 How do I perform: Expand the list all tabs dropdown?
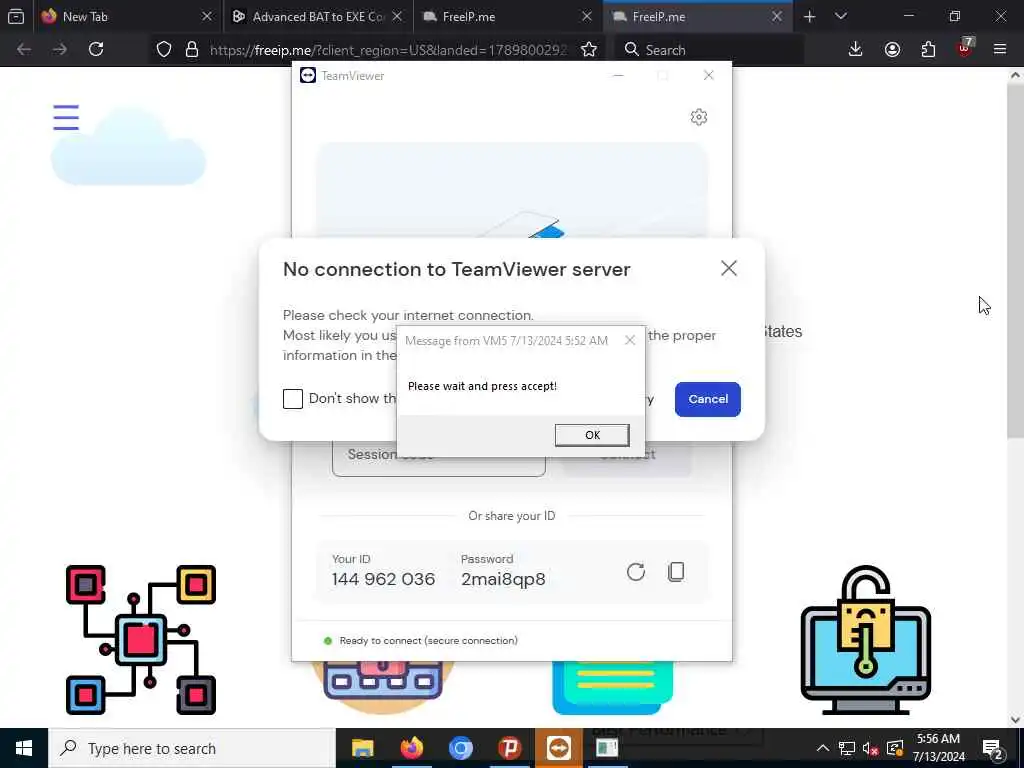tap(840, 16)
